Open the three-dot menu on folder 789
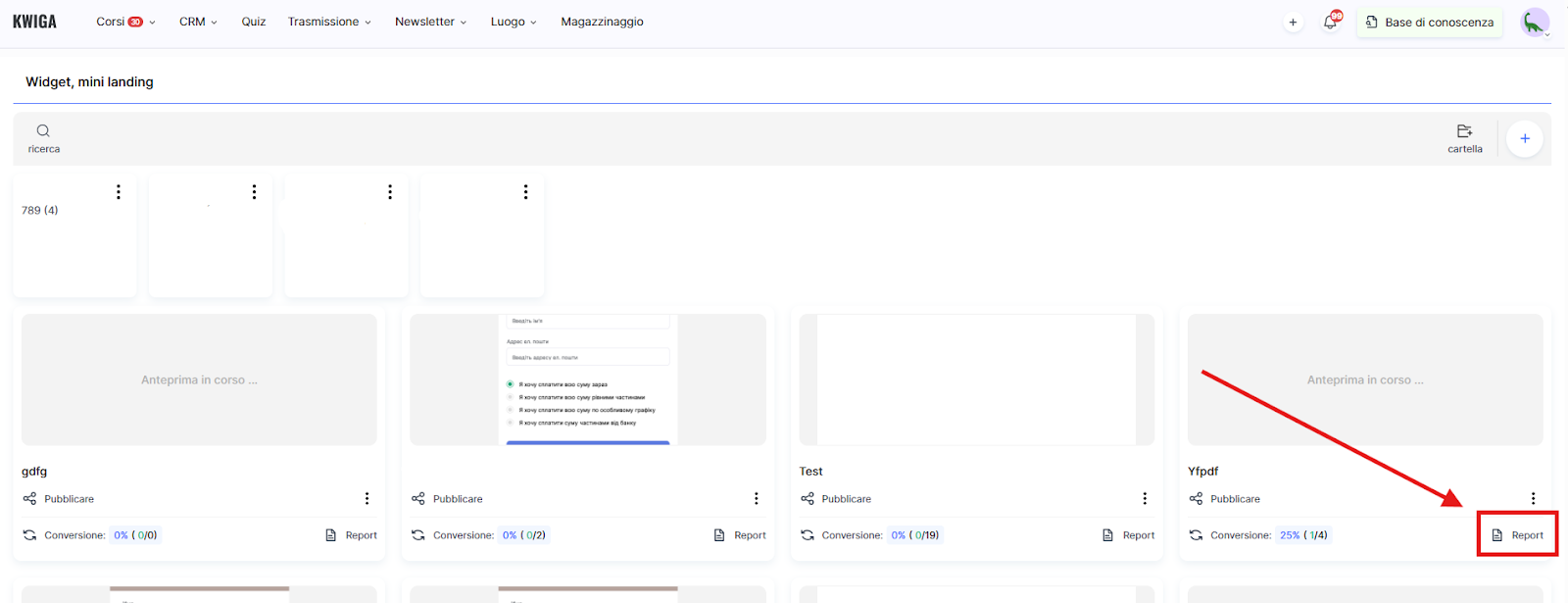 coord(119,192)
